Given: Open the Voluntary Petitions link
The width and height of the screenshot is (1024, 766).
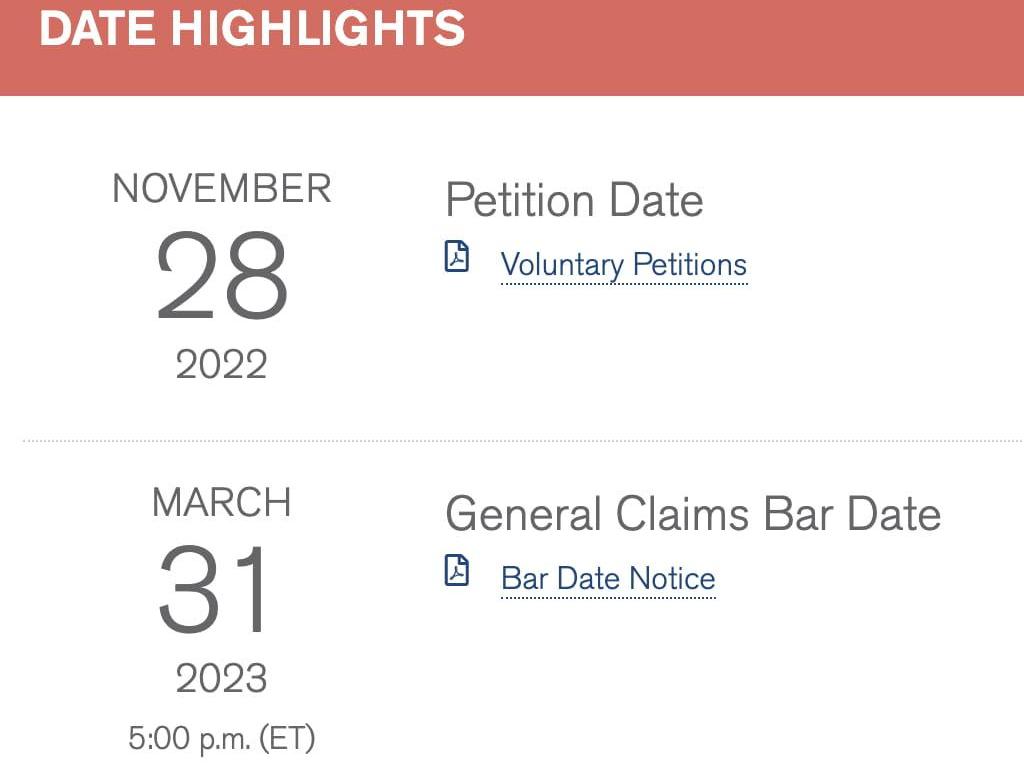Looking at the screenshot, I should [x=623, y=265].
